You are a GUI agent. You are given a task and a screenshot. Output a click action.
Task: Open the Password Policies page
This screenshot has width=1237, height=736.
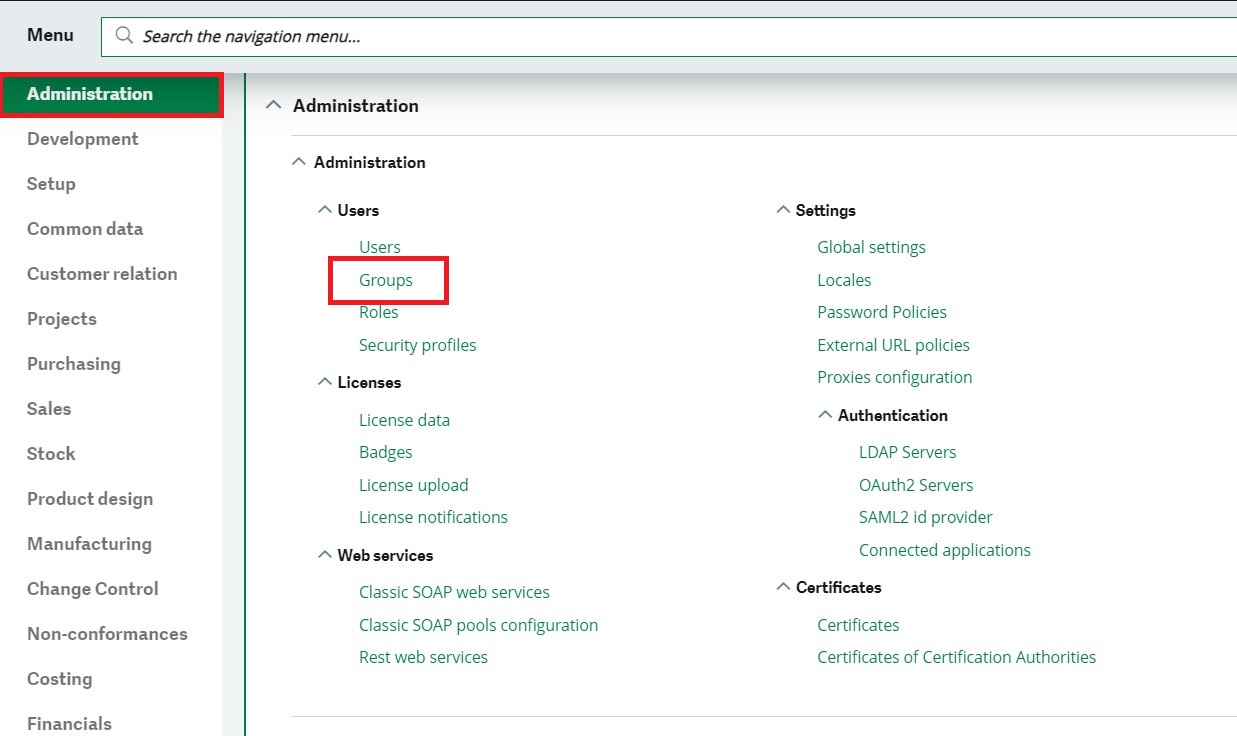(881, 311)
